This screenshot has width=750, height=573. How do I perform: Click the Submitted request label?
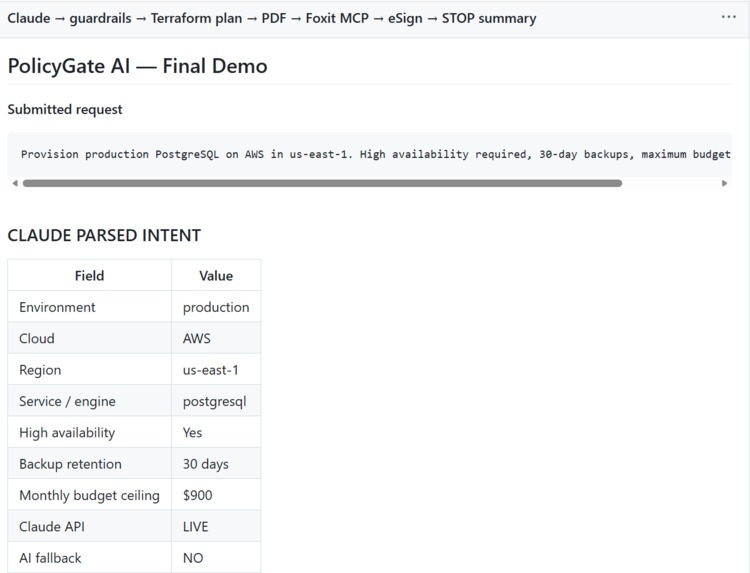(x=65, y=110)
